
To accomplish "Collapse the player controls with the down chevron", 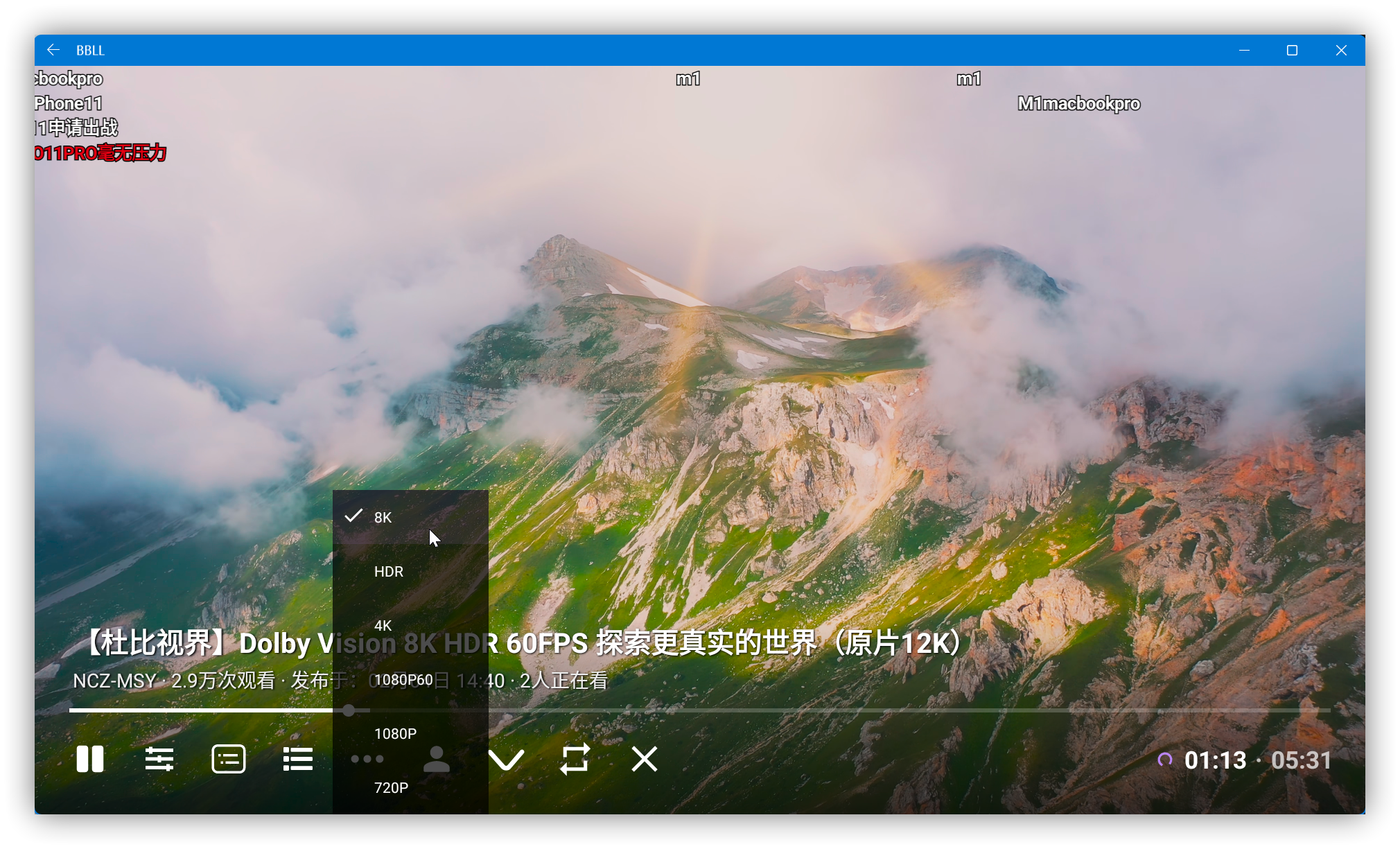I will 507,759.
